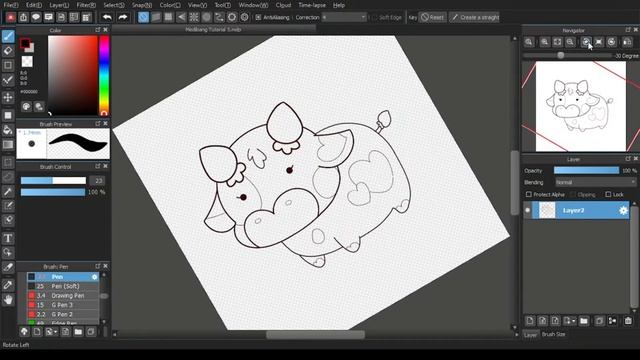Open the Layer menu
640x360 pixels.
[59, 5]
